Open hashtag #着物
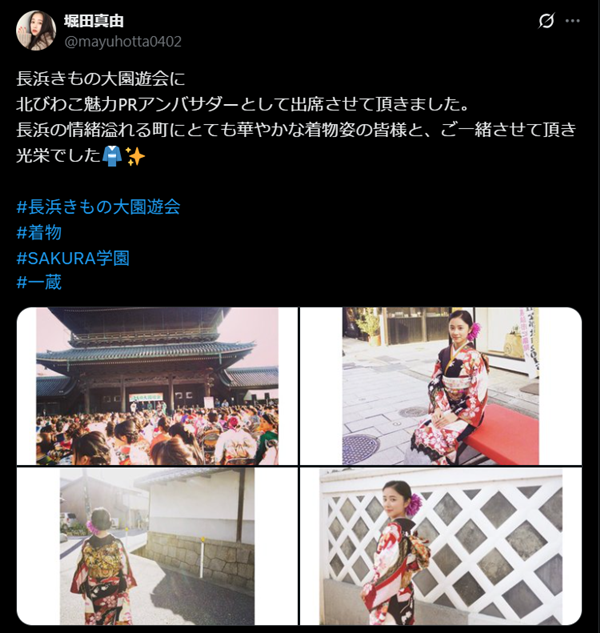 [39, 233]
